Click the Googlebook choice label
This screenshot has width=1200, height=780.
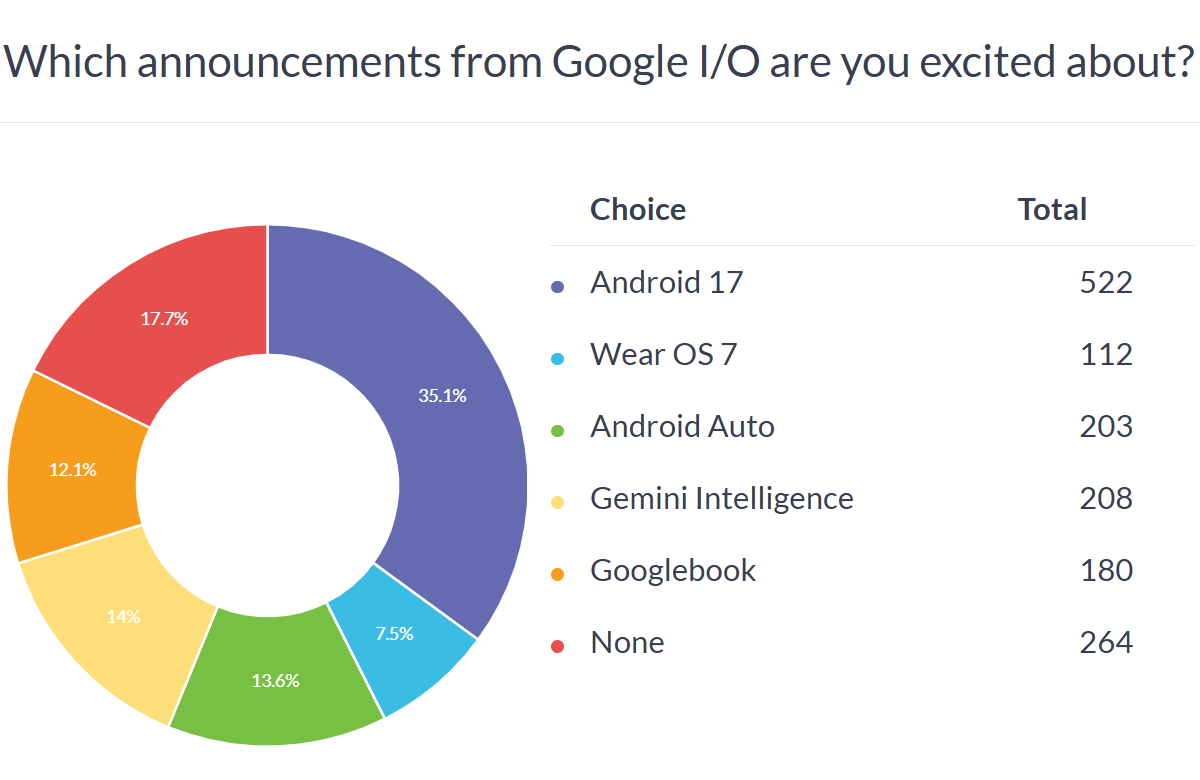pos(673,570)
